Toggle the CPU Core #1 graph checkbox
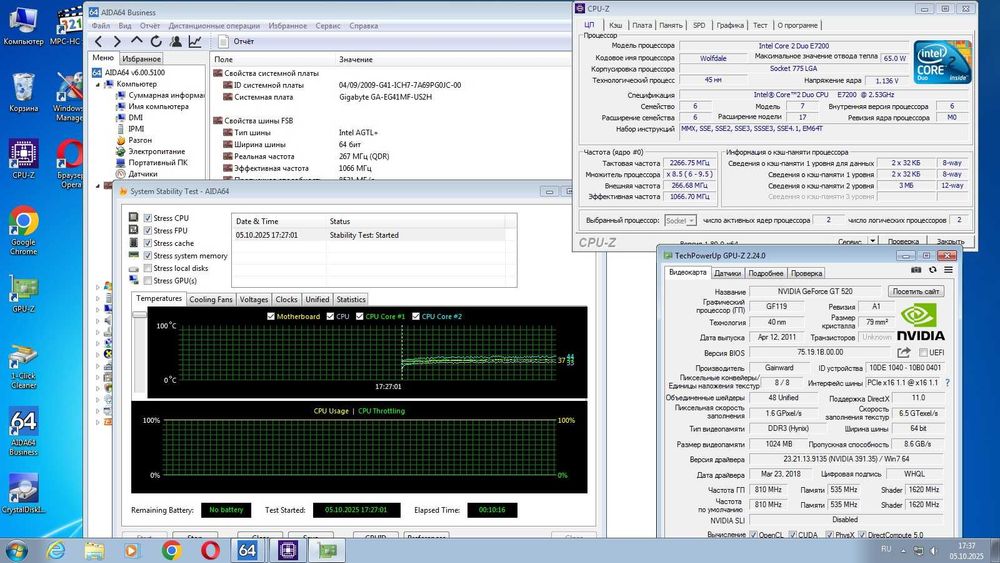Viewport: 1000px width, 563px height. pyautogui.click(x=360, y=316)
